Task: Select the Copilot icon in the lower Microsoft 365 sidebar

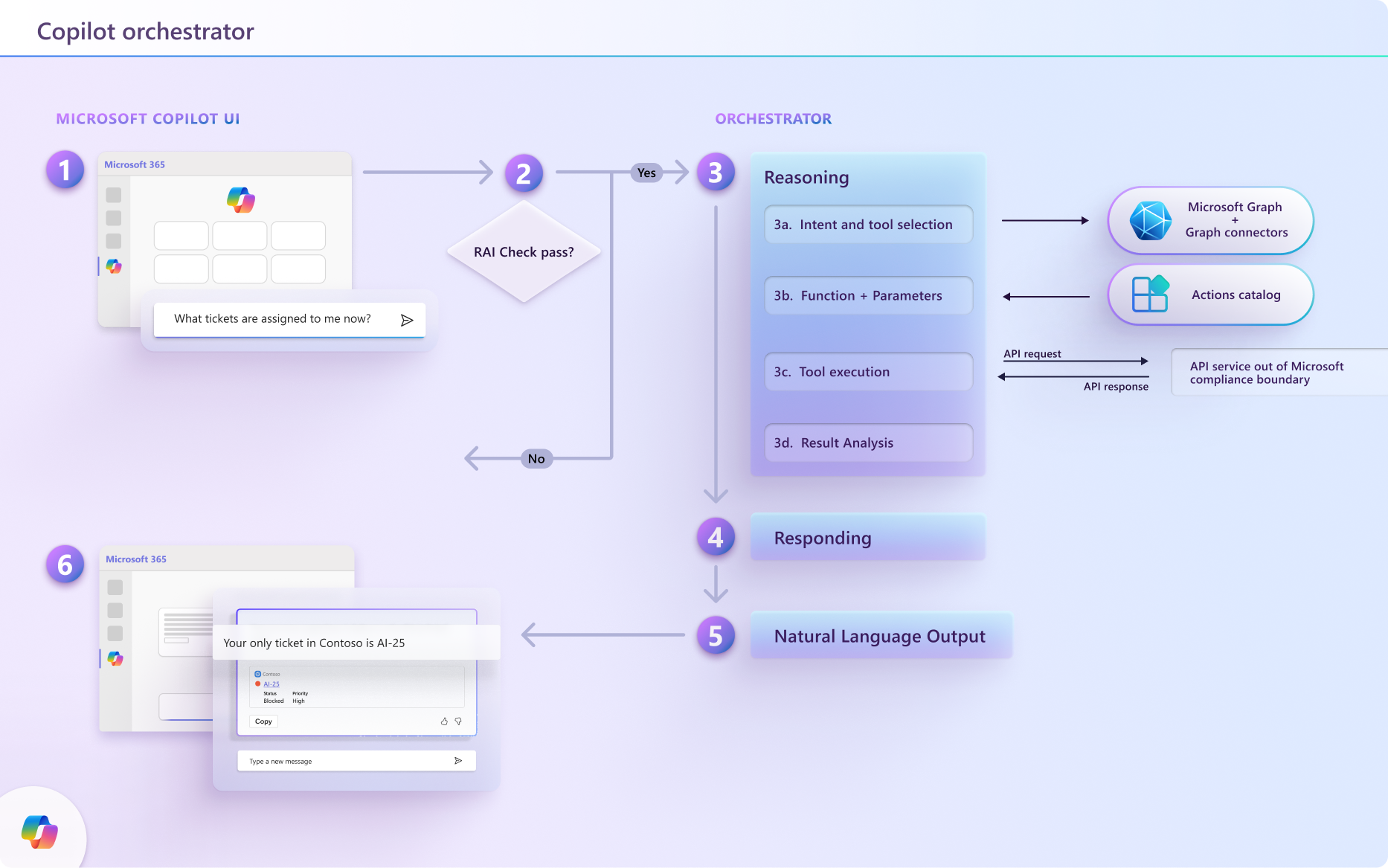Action: click(115, 658)
